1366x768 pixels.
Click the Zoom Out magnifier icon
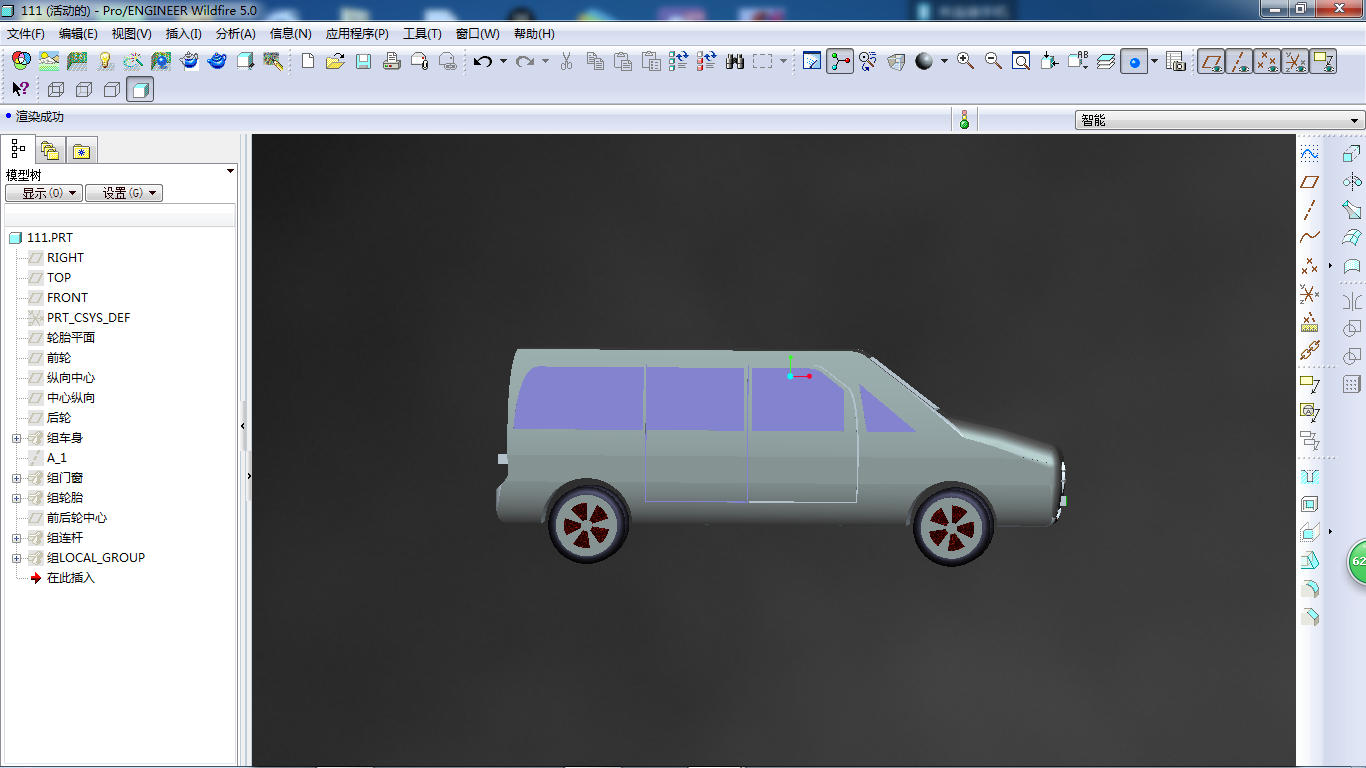click(x=993, y=61)
